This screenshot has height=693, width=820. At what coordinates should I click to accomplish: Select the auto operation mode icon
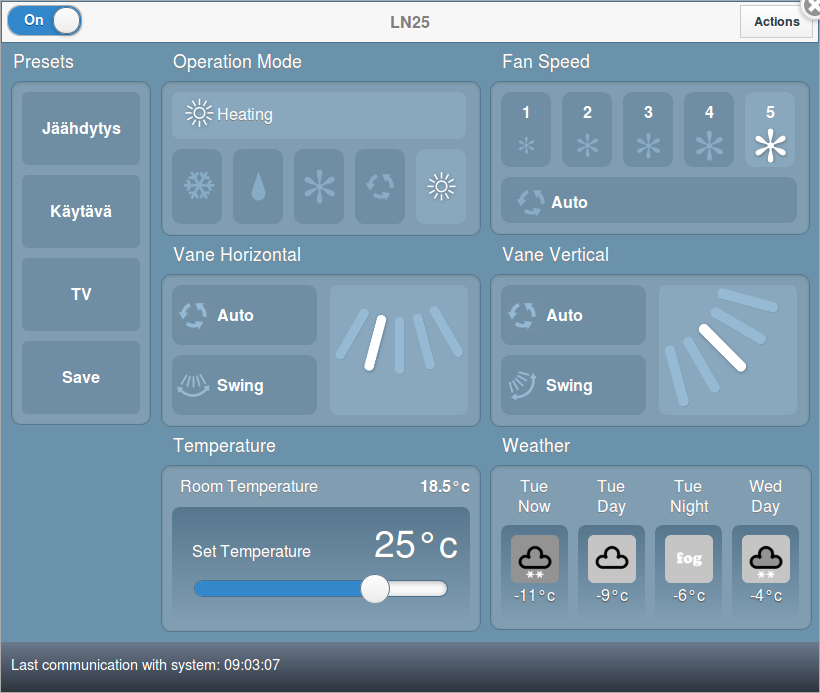pyautogui.click(x=380, y=187)
